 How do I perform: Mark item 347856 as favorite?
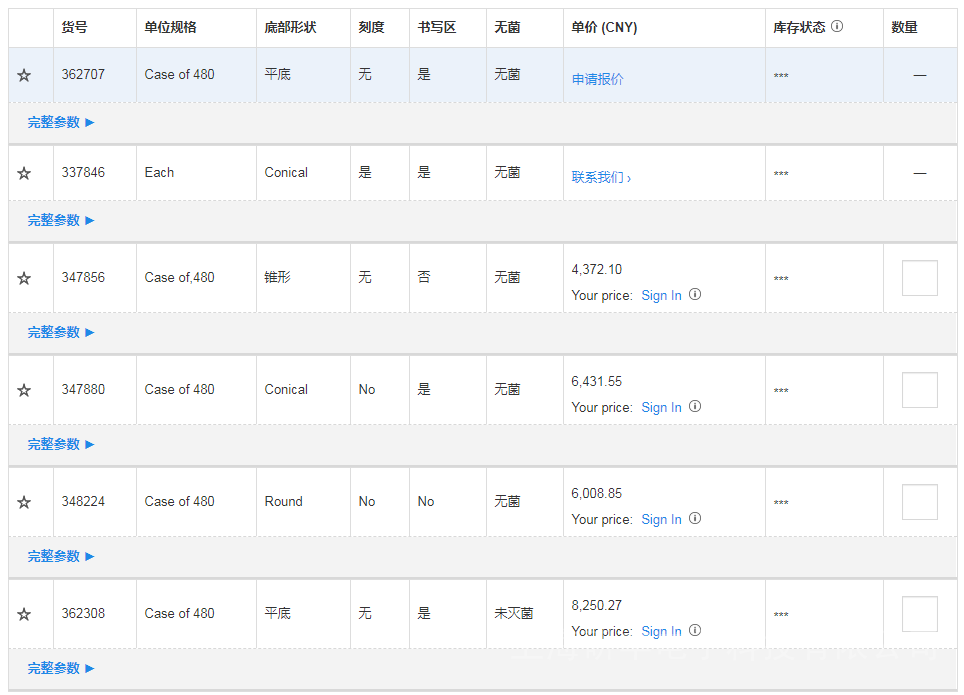coord(24,278)
